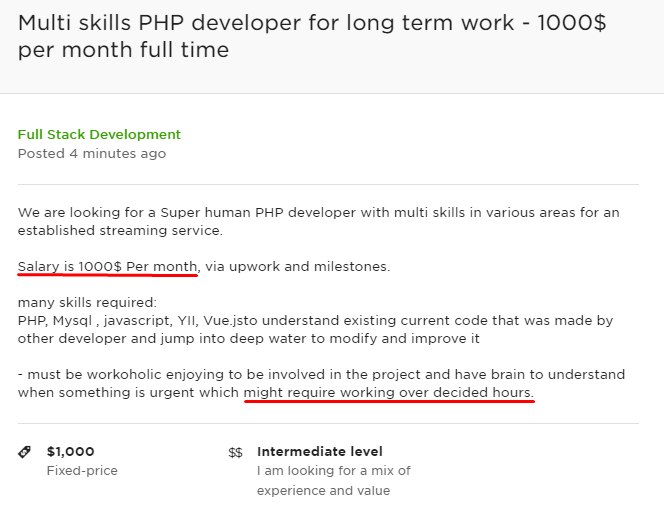The height and width of the screenshot is (518, 664).
Task: Click the 'many skills required:' line
Action: click(x=87, y=302)
